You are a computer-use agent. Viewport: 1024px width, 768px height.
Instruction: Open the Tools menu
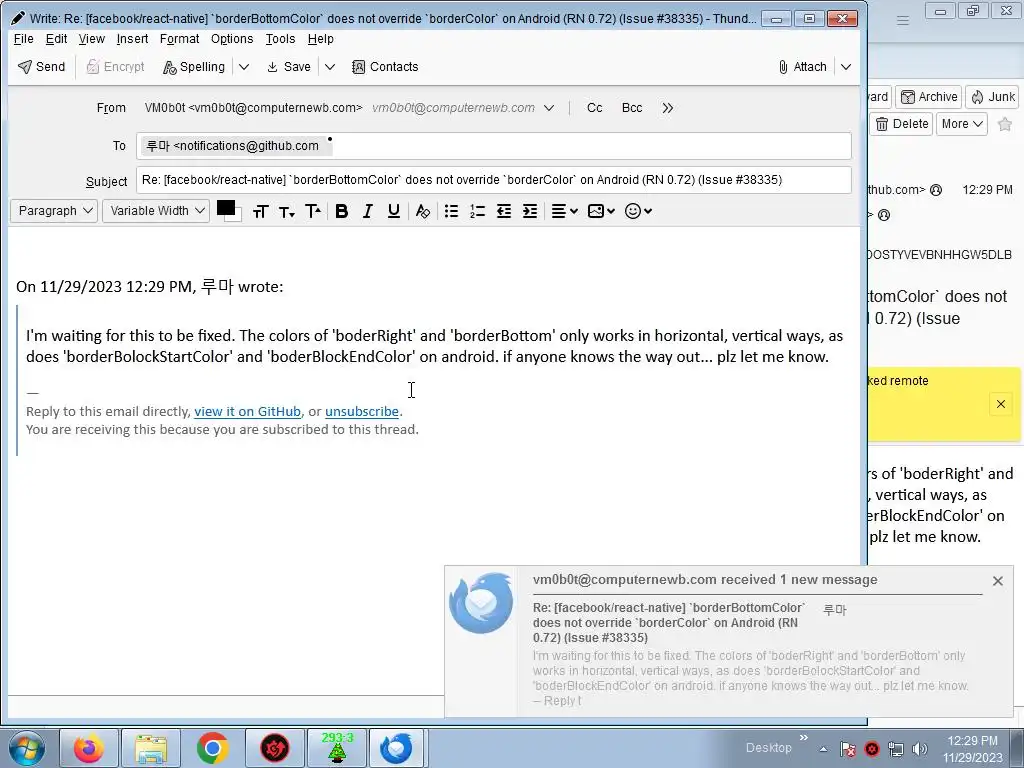[x=280, y=39]
